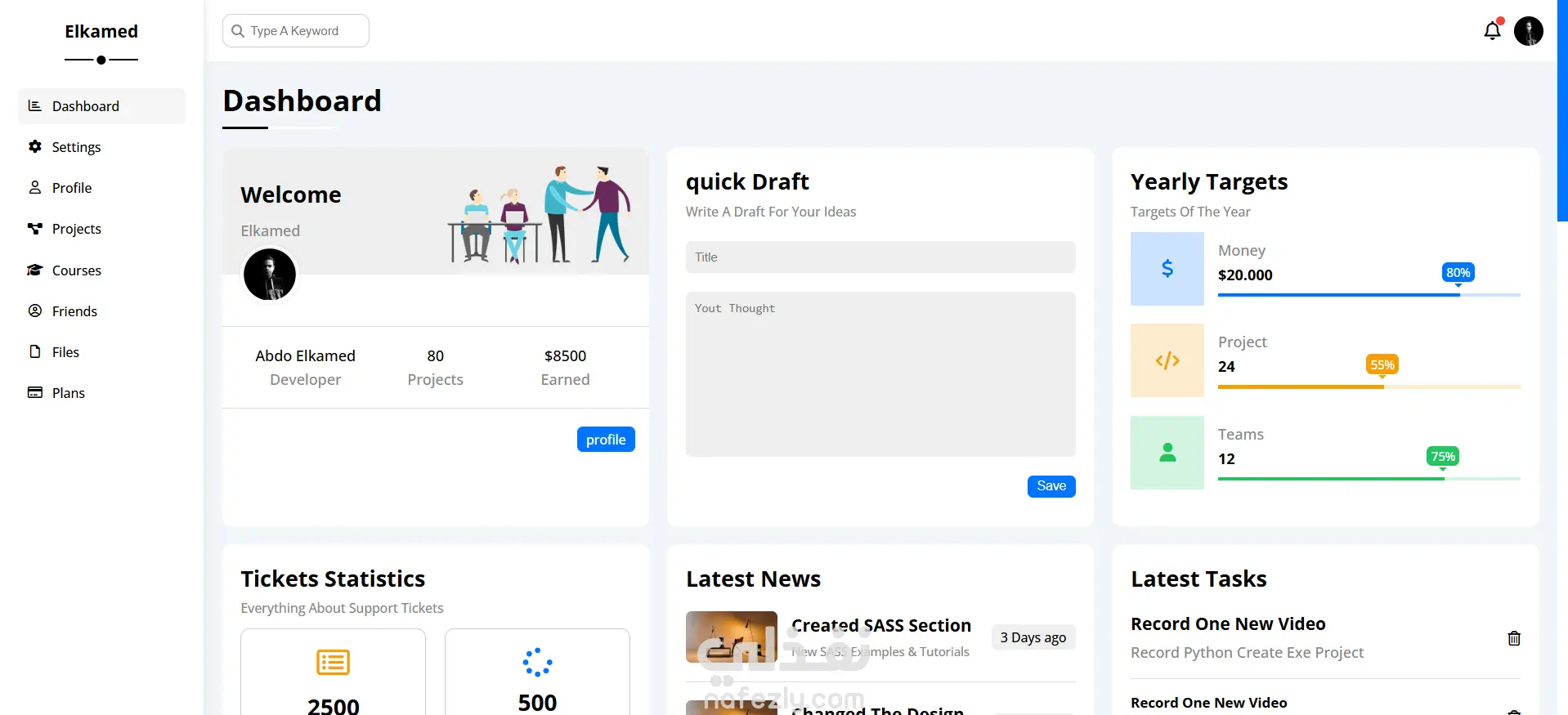Screen dimensions: 1568x715
Task: Click the Friends circle-user icon
Action: click(34, 311)
